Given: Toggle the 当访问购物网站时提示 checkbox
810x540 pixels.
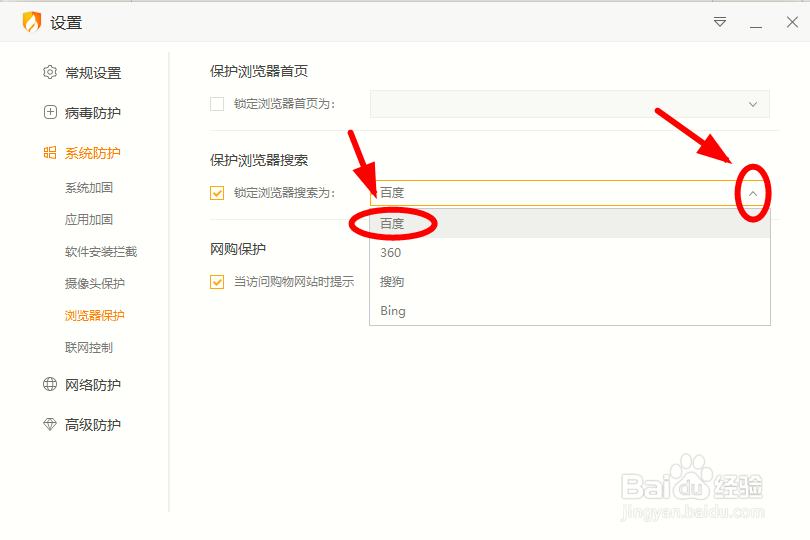Looking at the screenshot, I should click(x=217, y=282).
